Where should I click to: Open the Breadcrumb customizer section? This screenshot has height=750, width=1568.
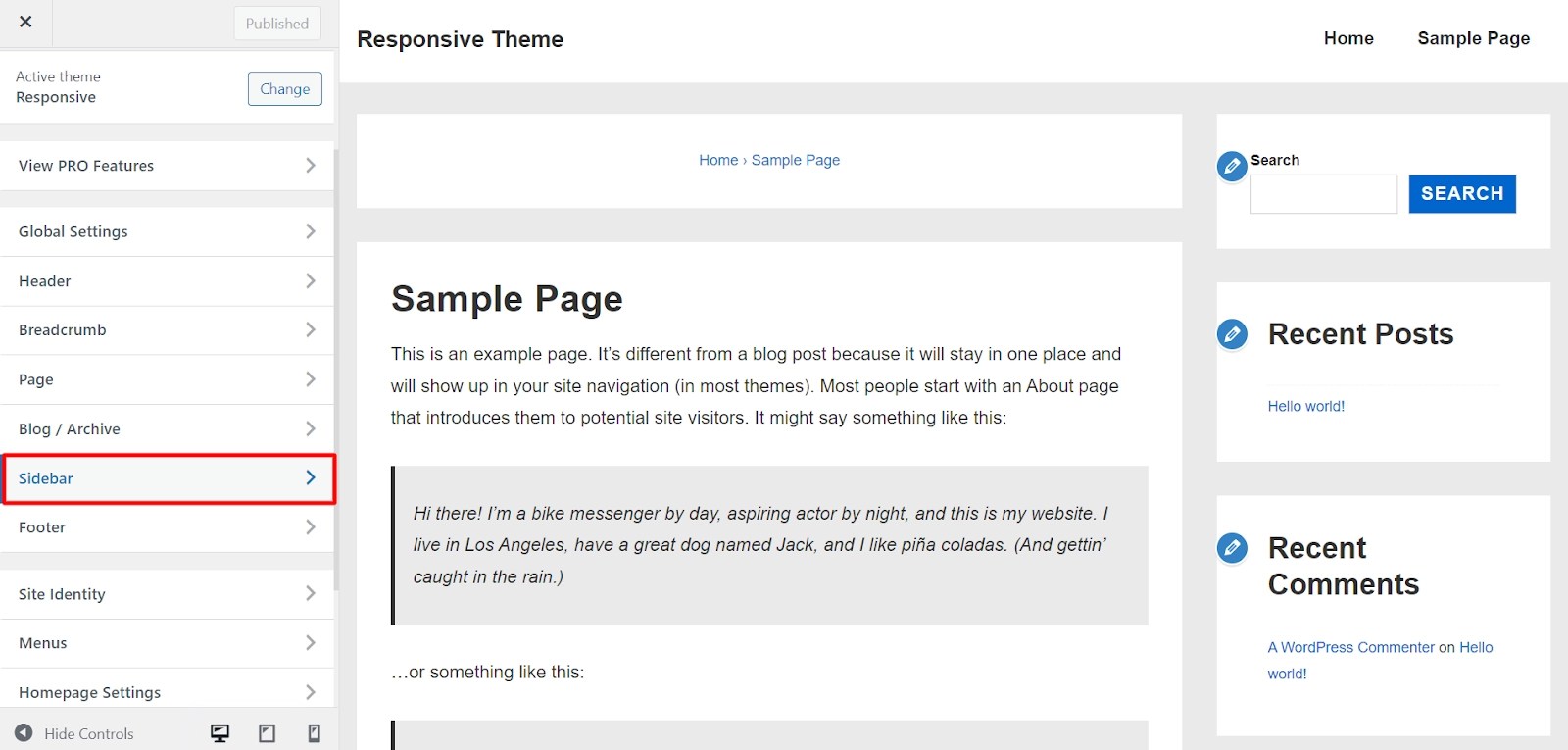167,330
